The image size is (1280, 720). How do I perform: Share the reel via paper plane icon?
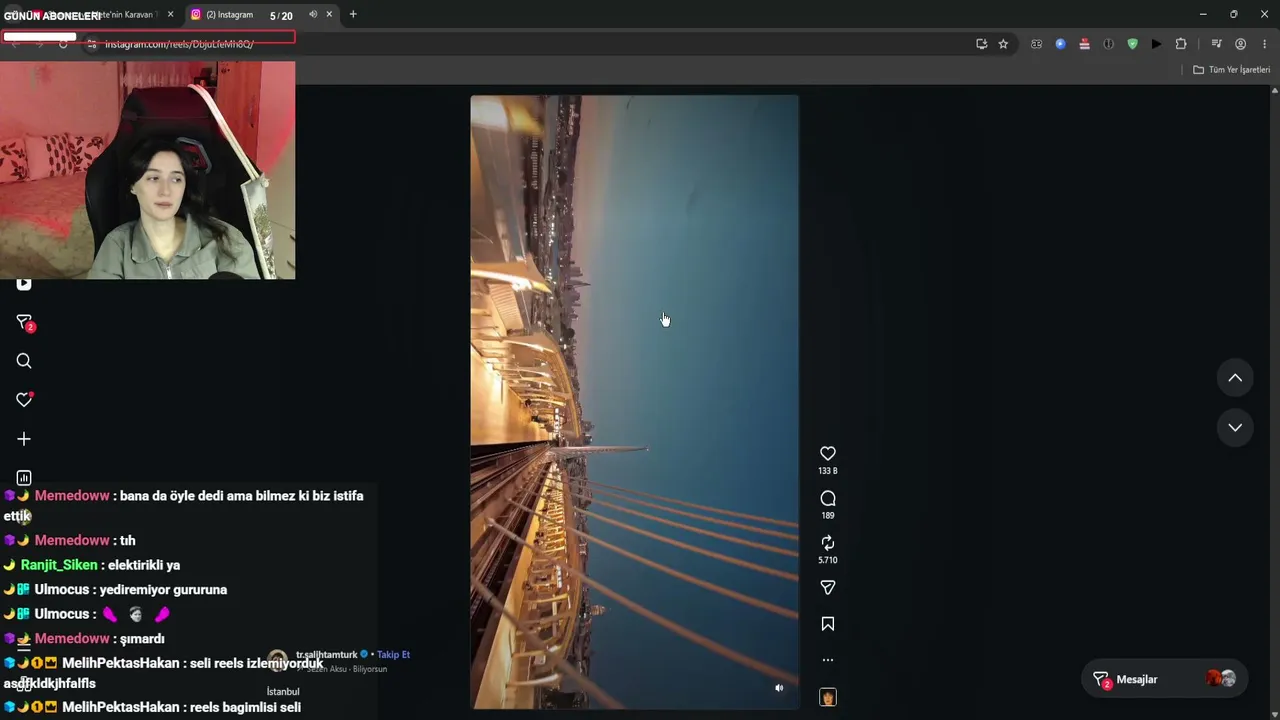click(828, 588)
